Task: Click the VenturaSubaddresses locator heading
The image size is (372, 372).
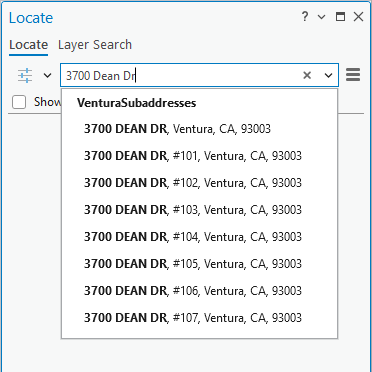Action: (136, 103)
